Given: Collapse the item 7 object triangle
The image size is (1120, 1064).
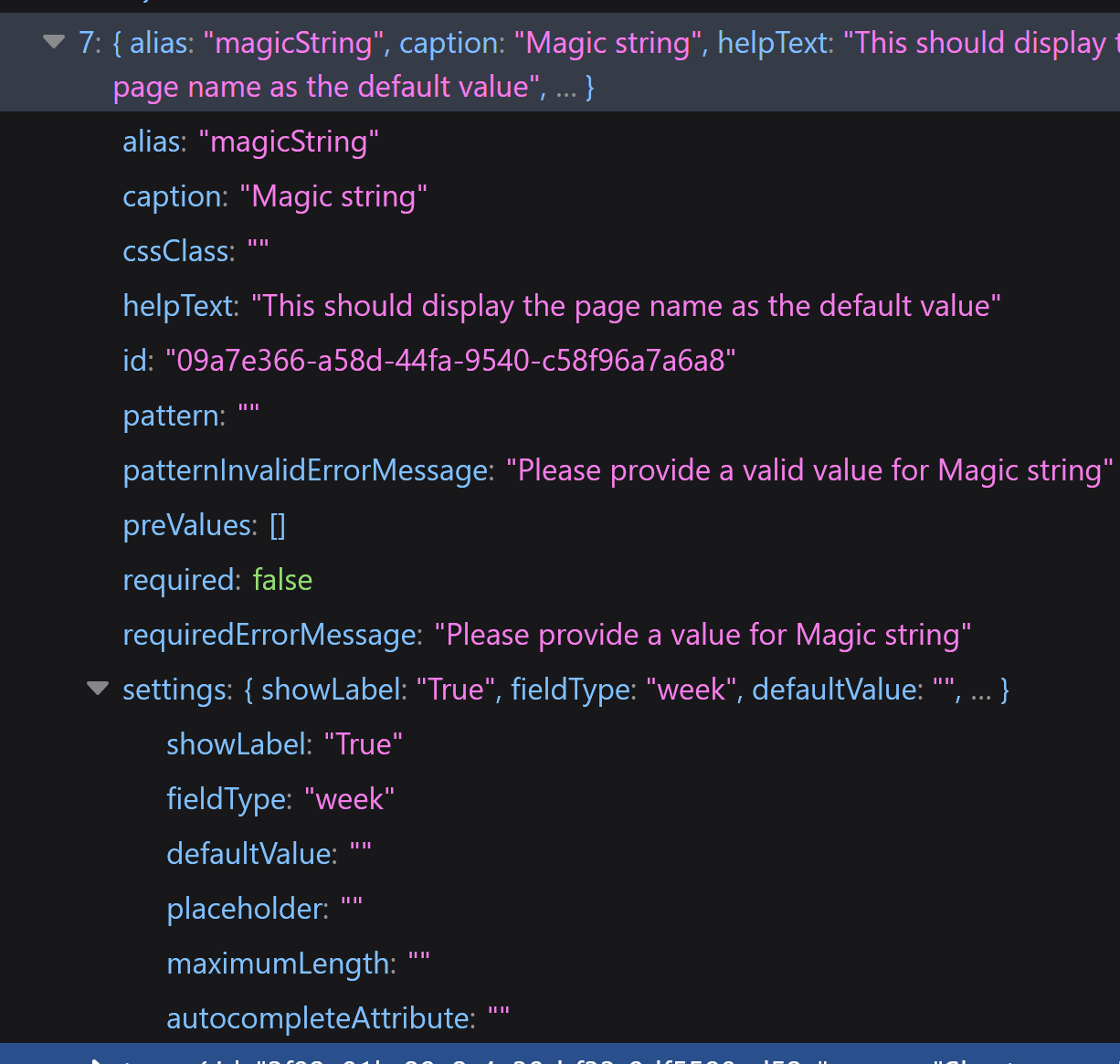Looking at the screenshot, I should [54, 42].
